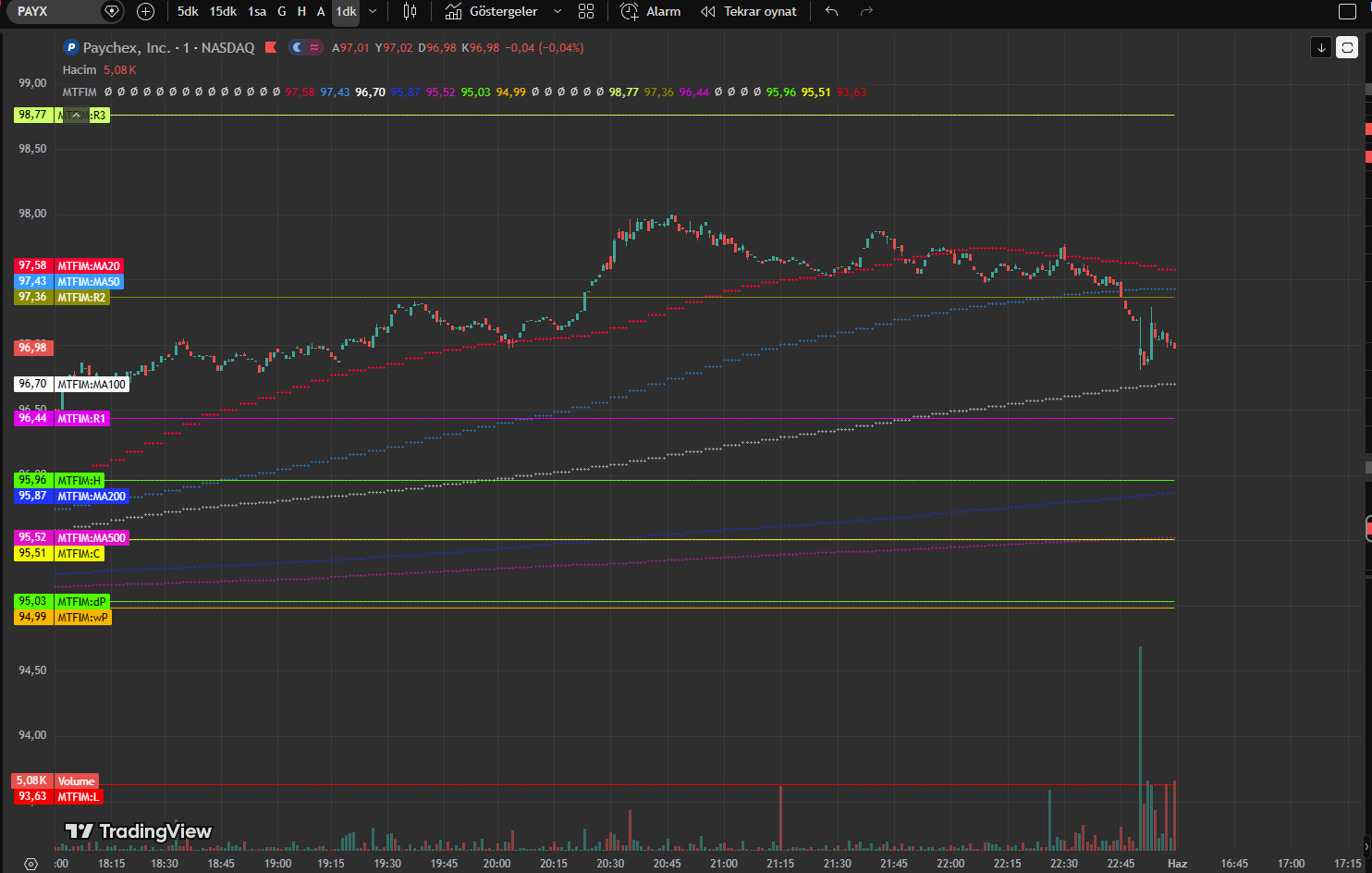Click the Hacim volume legend label

coord(80,70)
